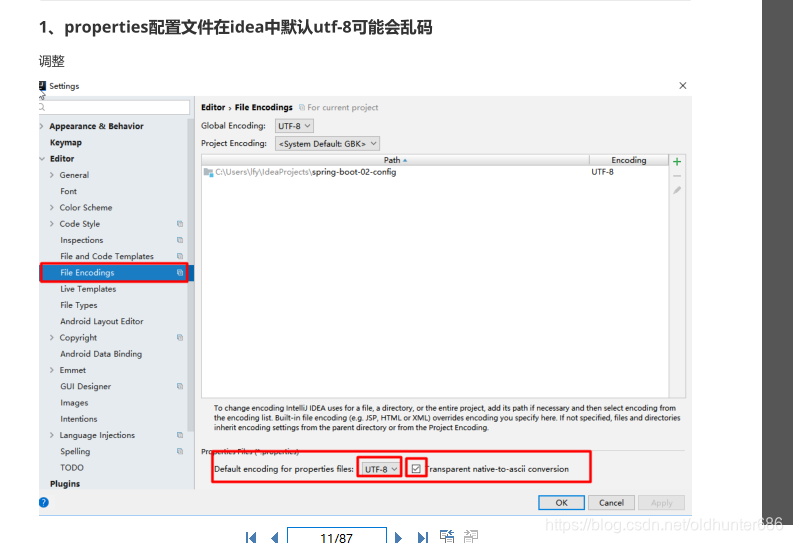The width and height of the screenshot is (793, 543).
Task: Open the help question mark icon
Action: pyautogui.click(x=44, y=502)
